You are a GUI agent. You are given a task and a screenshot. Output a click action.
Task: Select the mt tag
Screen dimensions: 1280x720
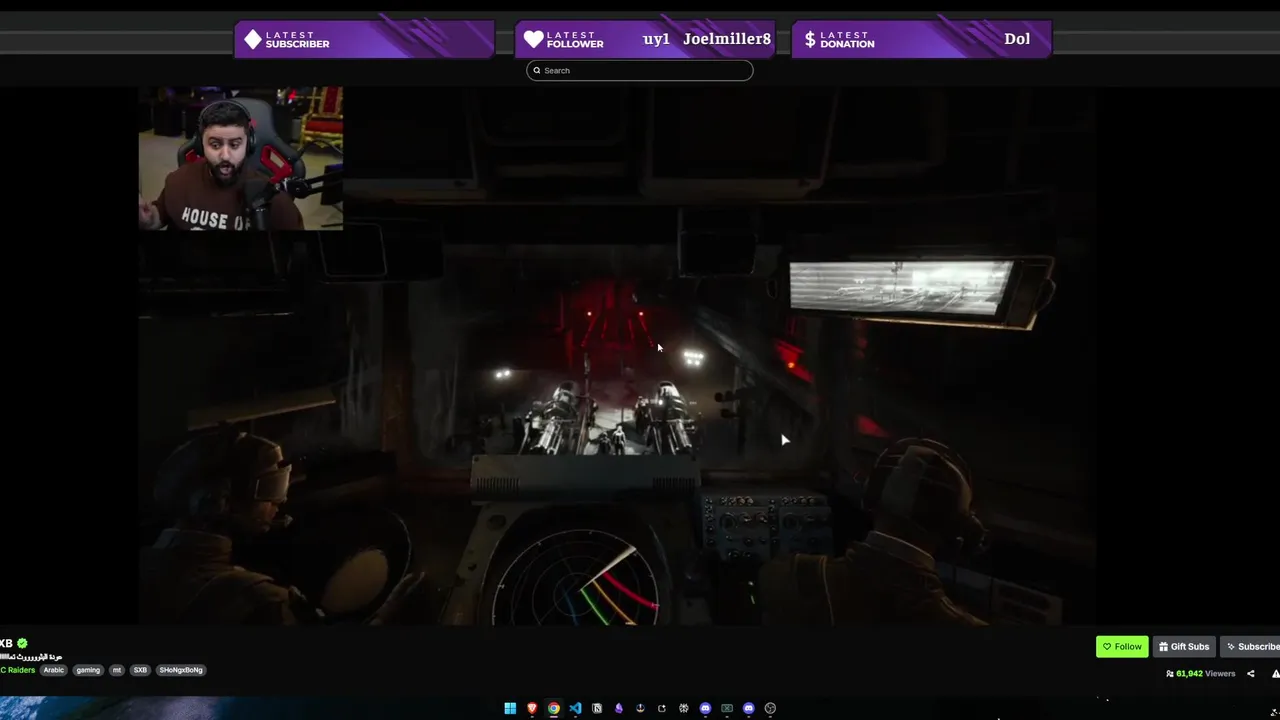(x=117, y=670)
